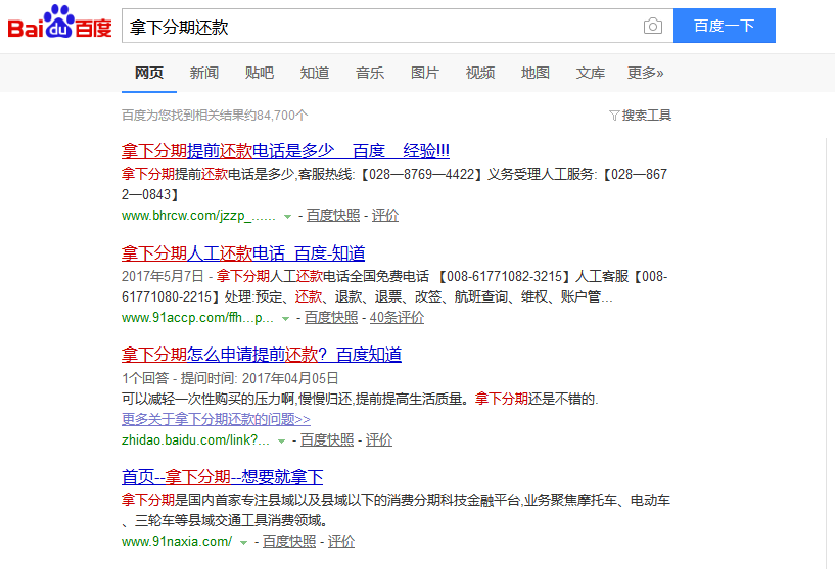Image resolution: width=835 pixels, height=569 pixels.
Task: Click text 1个回答 - 提问时间
Action: click(x=179, y=378)
